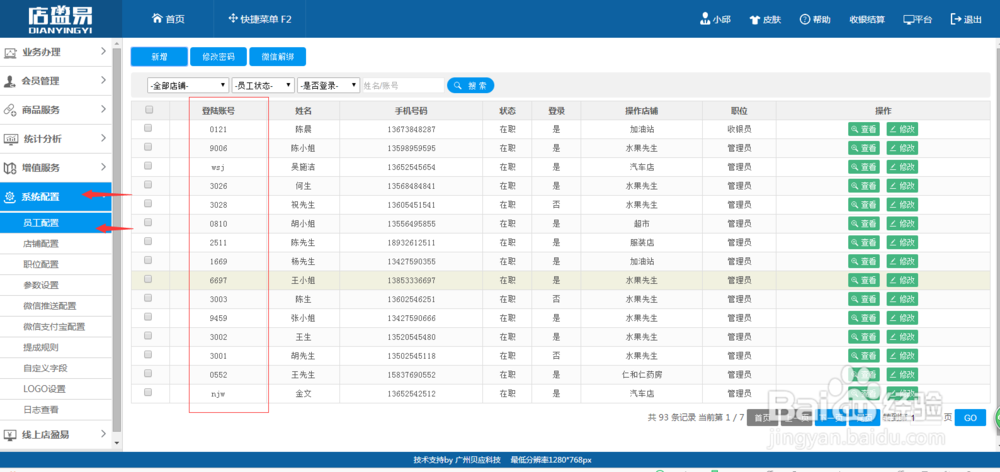1000x472 pixels.
Task: Check the box for account 0810
Action: coord(149,223)
